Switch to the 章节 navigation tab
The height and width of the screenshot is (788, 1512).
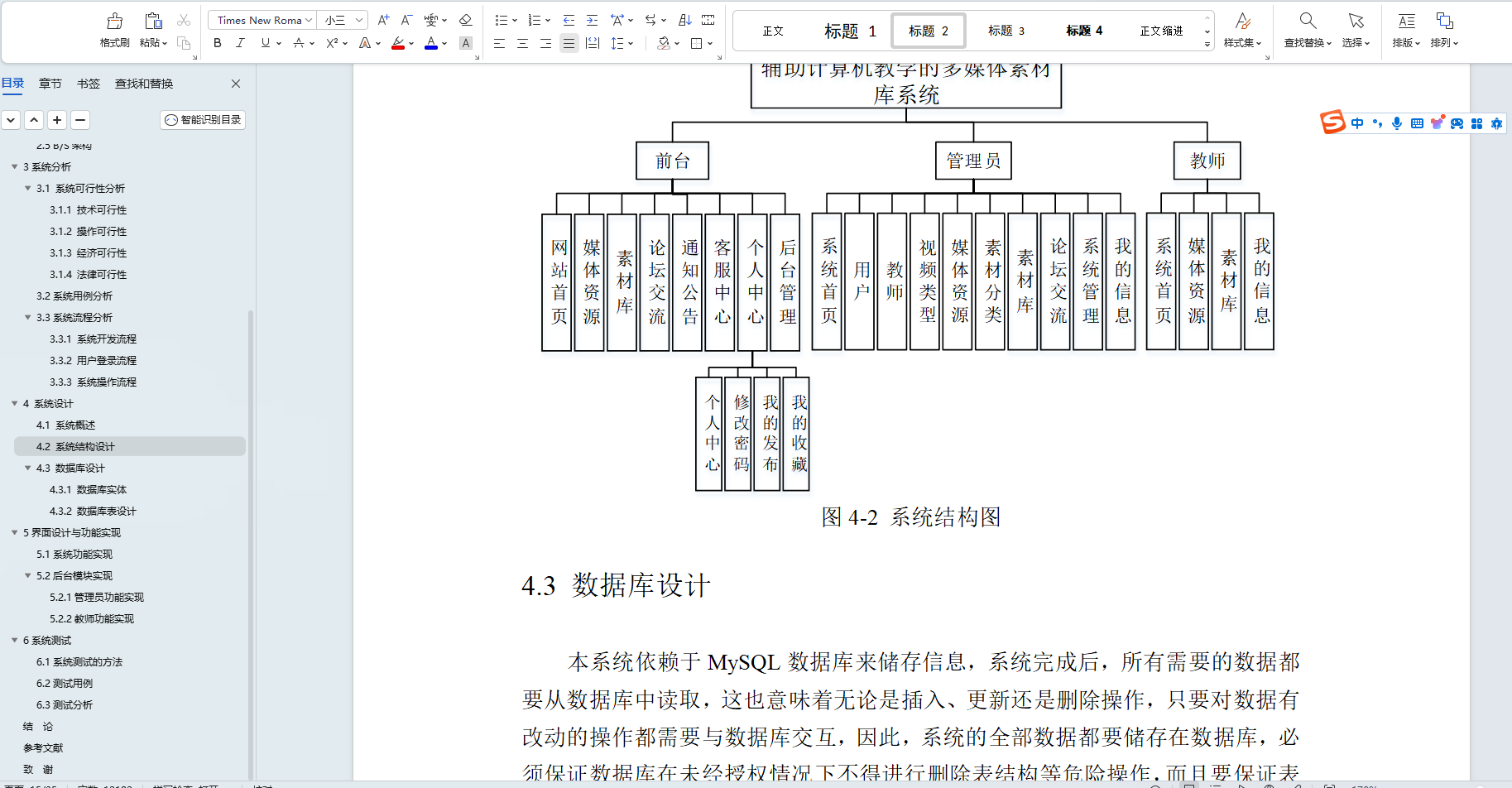50,84
